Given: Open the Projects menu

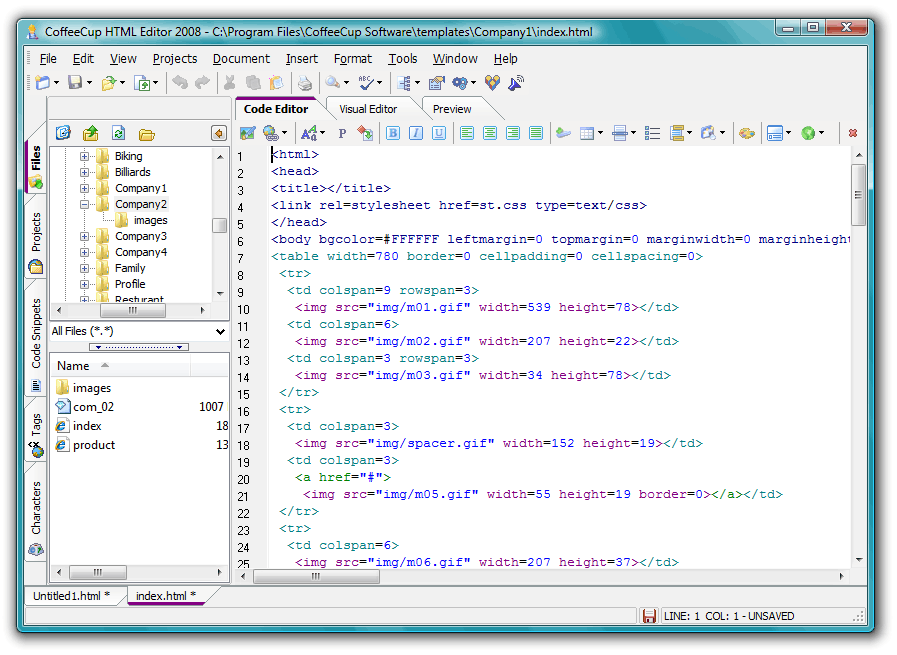Looking at the screenshot, I should coord(175,59).
